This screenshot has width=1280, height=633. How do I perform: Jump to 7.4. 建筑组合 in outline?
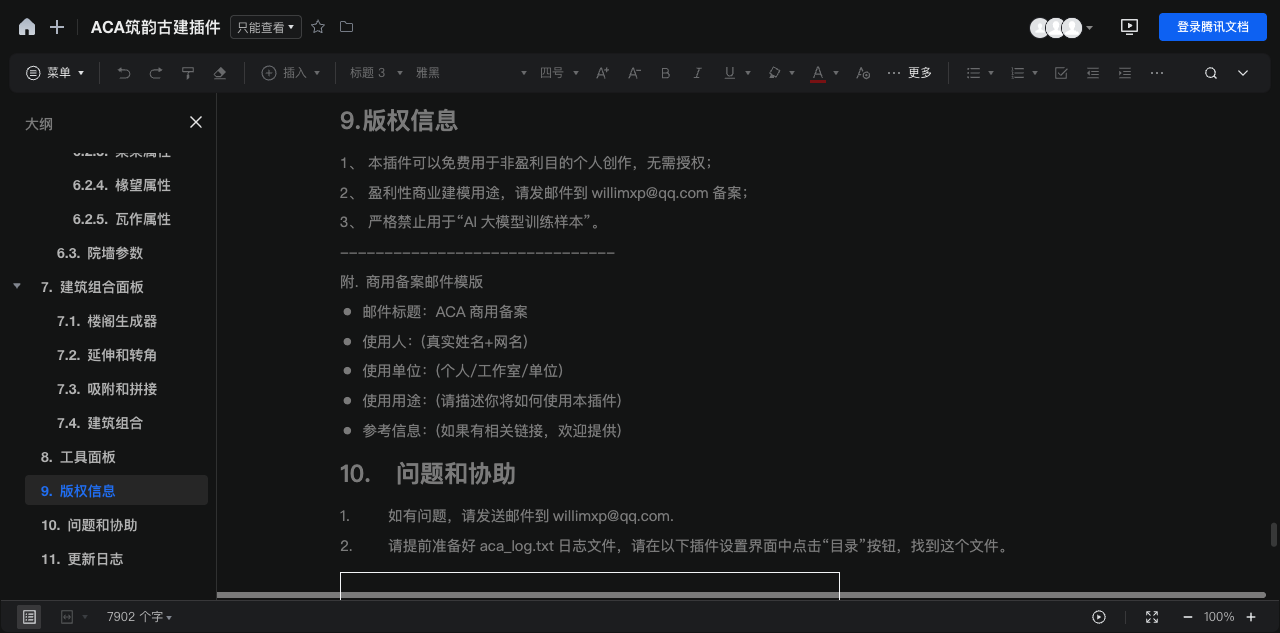[x=100, y=423]
